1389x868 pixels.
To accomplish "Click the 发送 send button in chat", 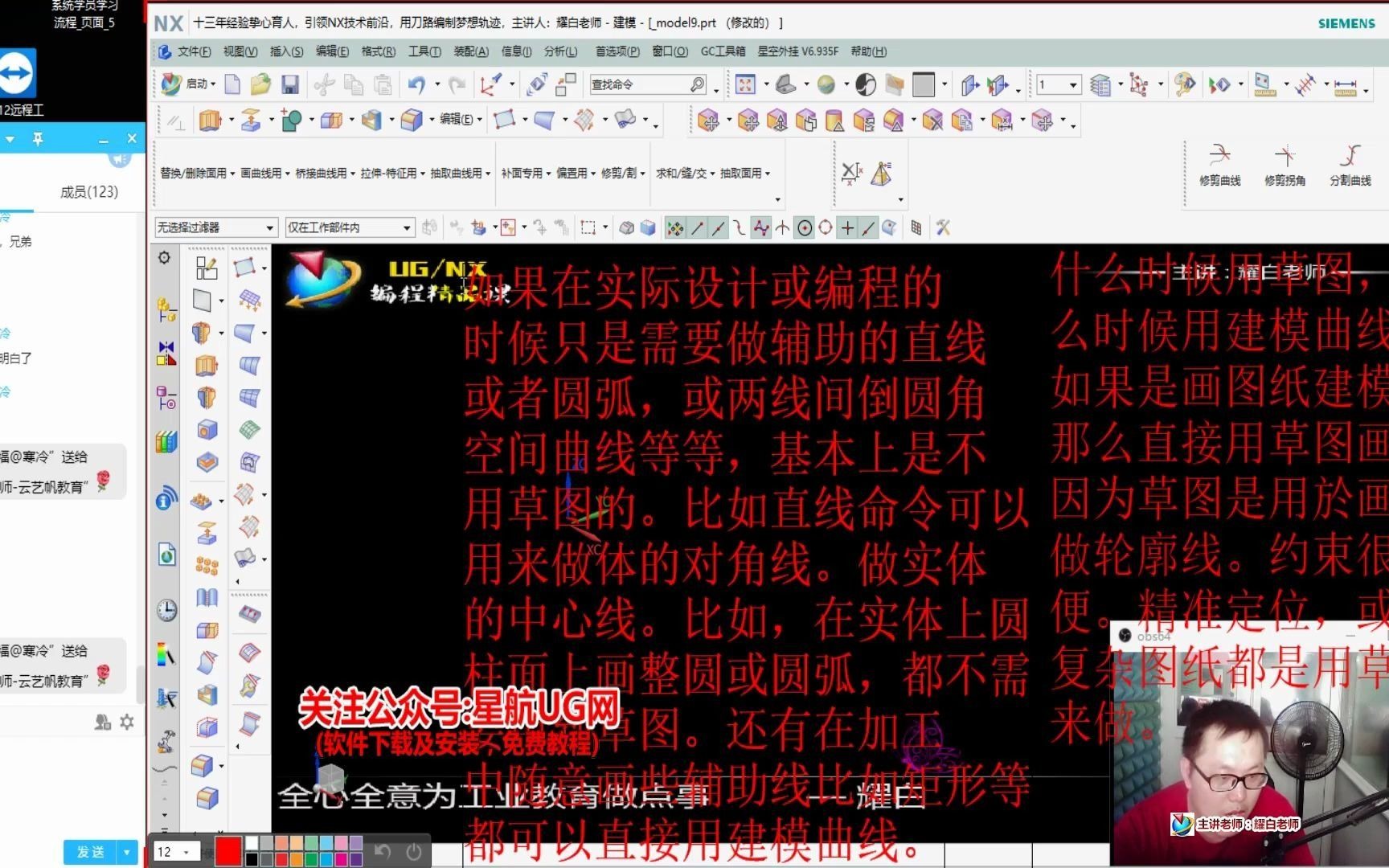I will [90, 852].
